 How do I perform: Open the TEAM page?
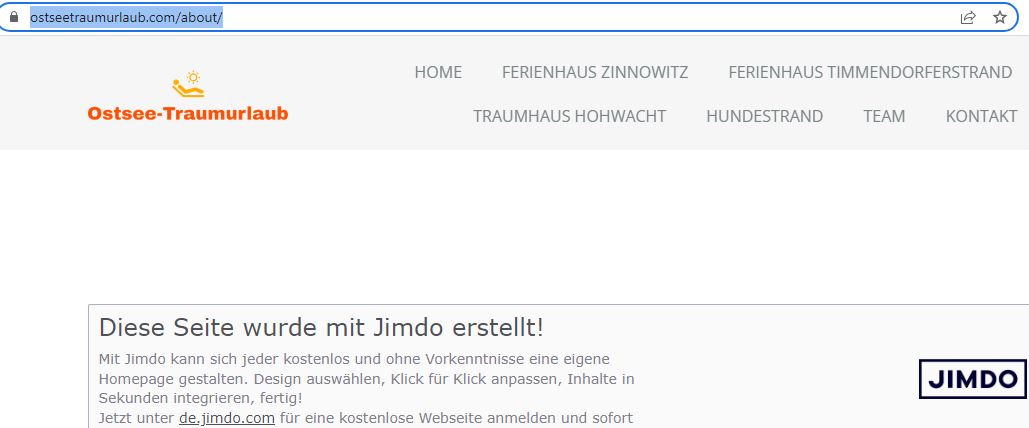tap(884, 116)
